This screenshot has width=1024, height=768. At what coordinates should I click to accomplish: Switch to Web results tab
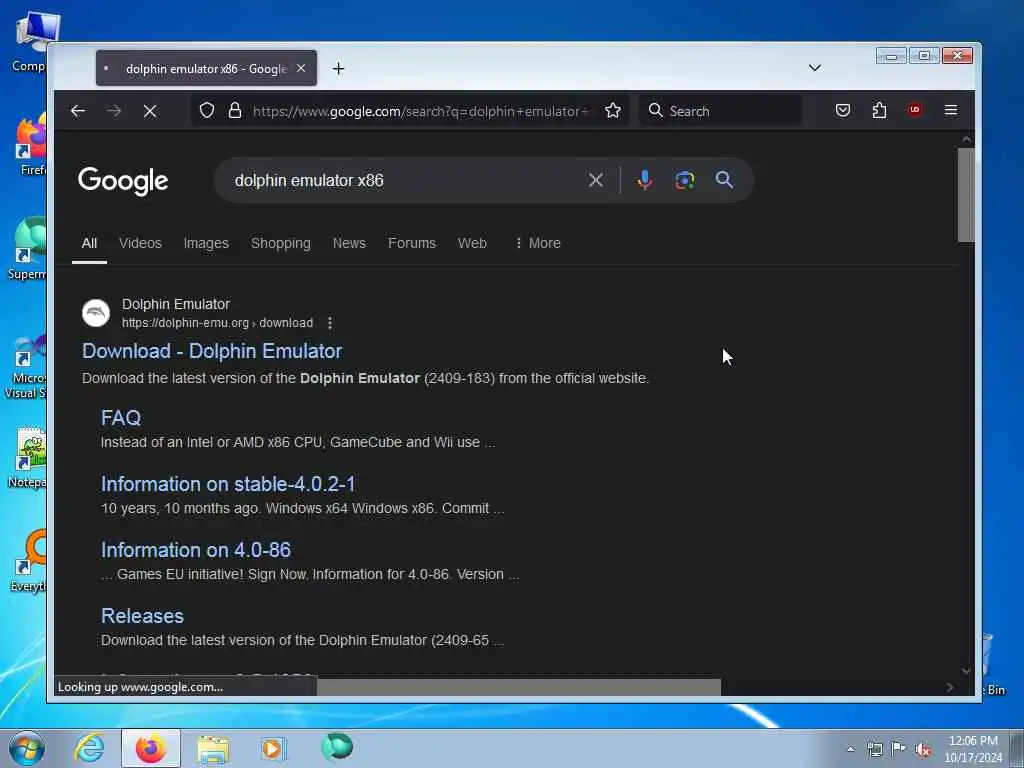pos(472,243)
